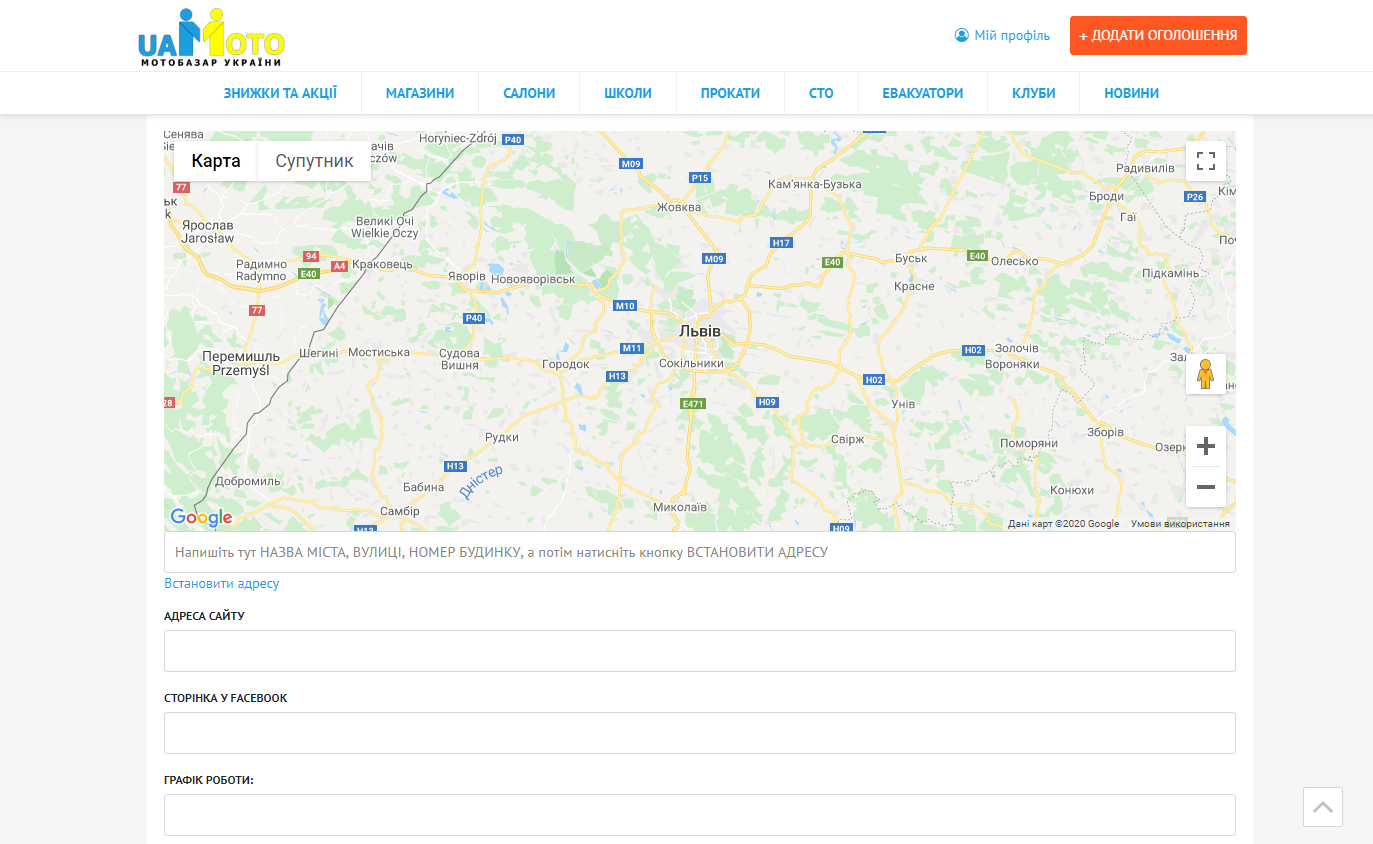Click the UAMoto logo
1373x844 pixels.
[211, 38]
